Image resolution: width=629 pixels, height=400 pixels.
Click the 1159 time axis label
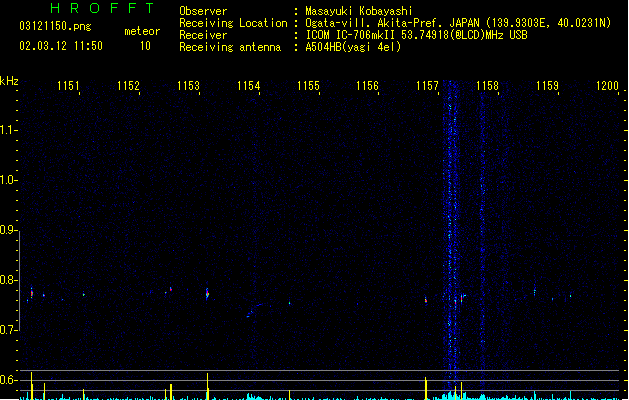(547, 85)
